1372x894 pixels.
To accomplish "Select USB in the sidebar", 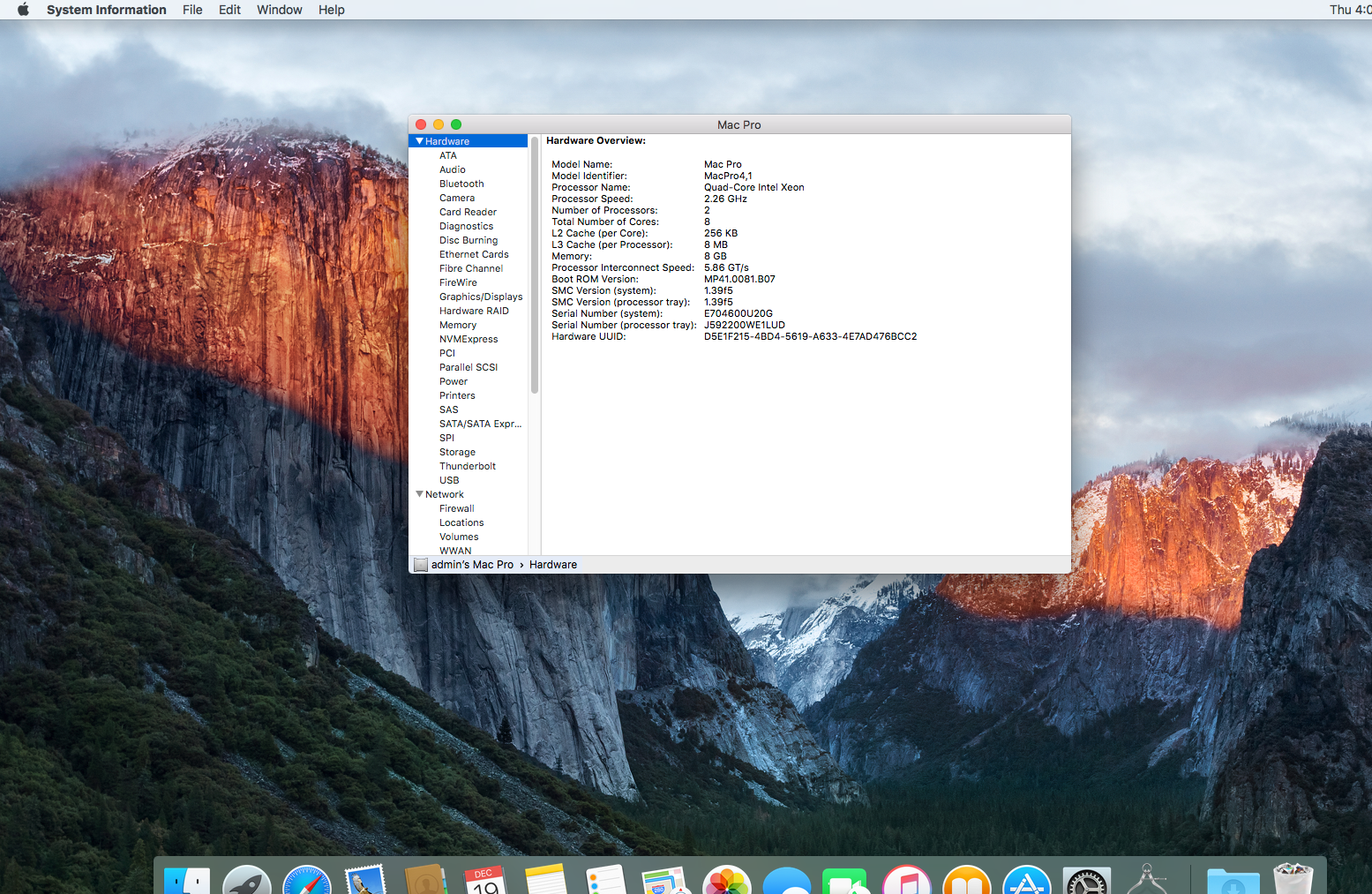I will point(449,480).
